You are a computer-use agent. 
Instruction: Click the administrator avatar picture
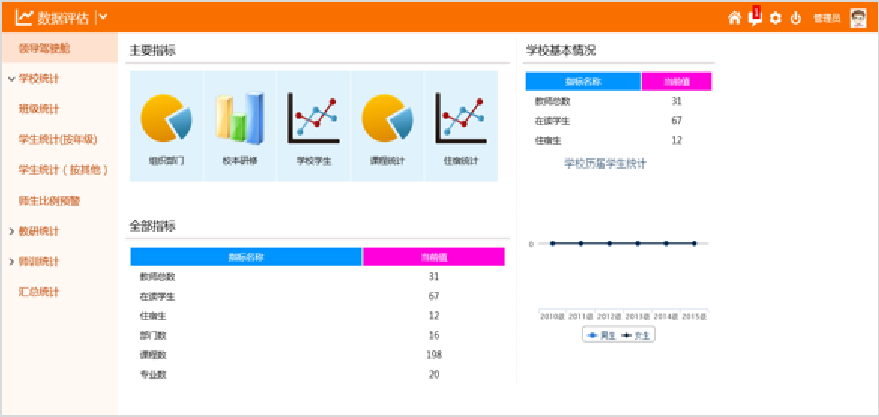pos(858,18)
